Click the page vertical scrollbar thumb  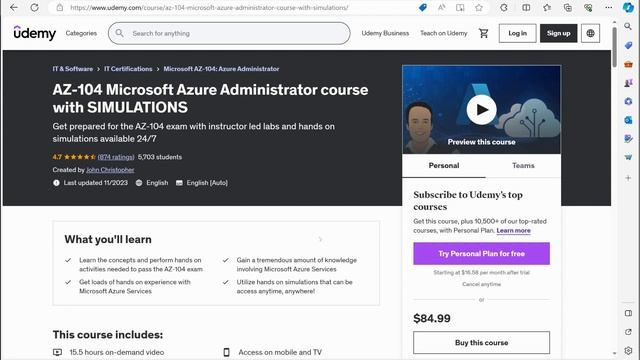[614, 47]
